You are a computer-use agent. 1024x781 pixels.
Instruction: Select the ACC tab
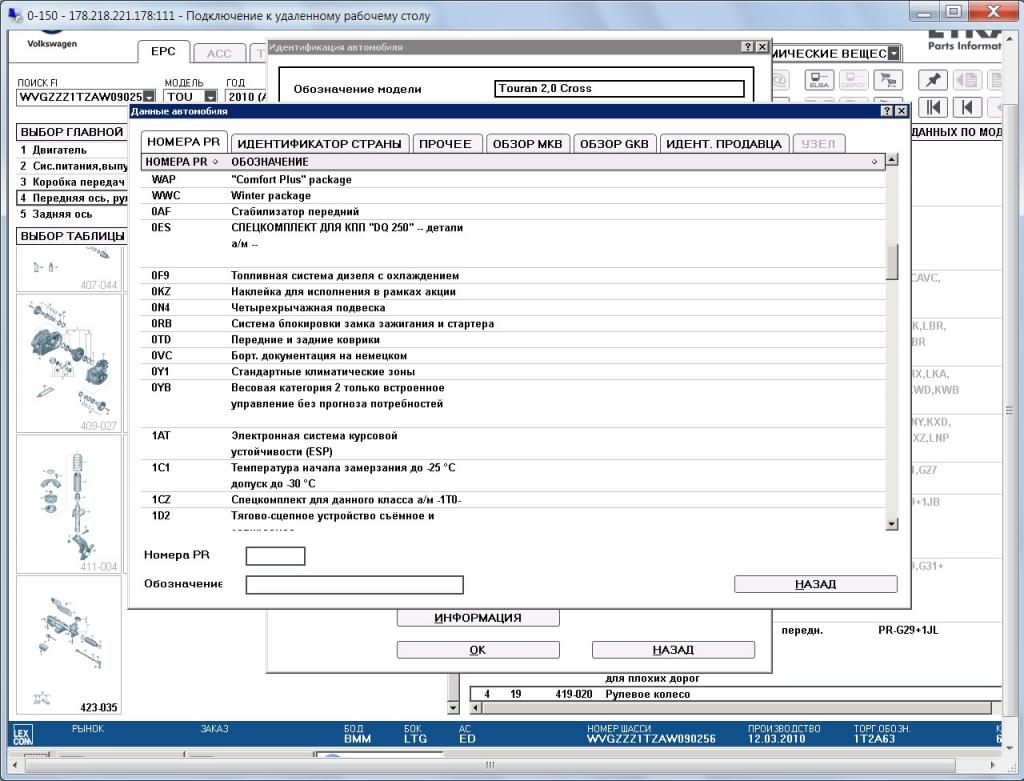(219, 54)
